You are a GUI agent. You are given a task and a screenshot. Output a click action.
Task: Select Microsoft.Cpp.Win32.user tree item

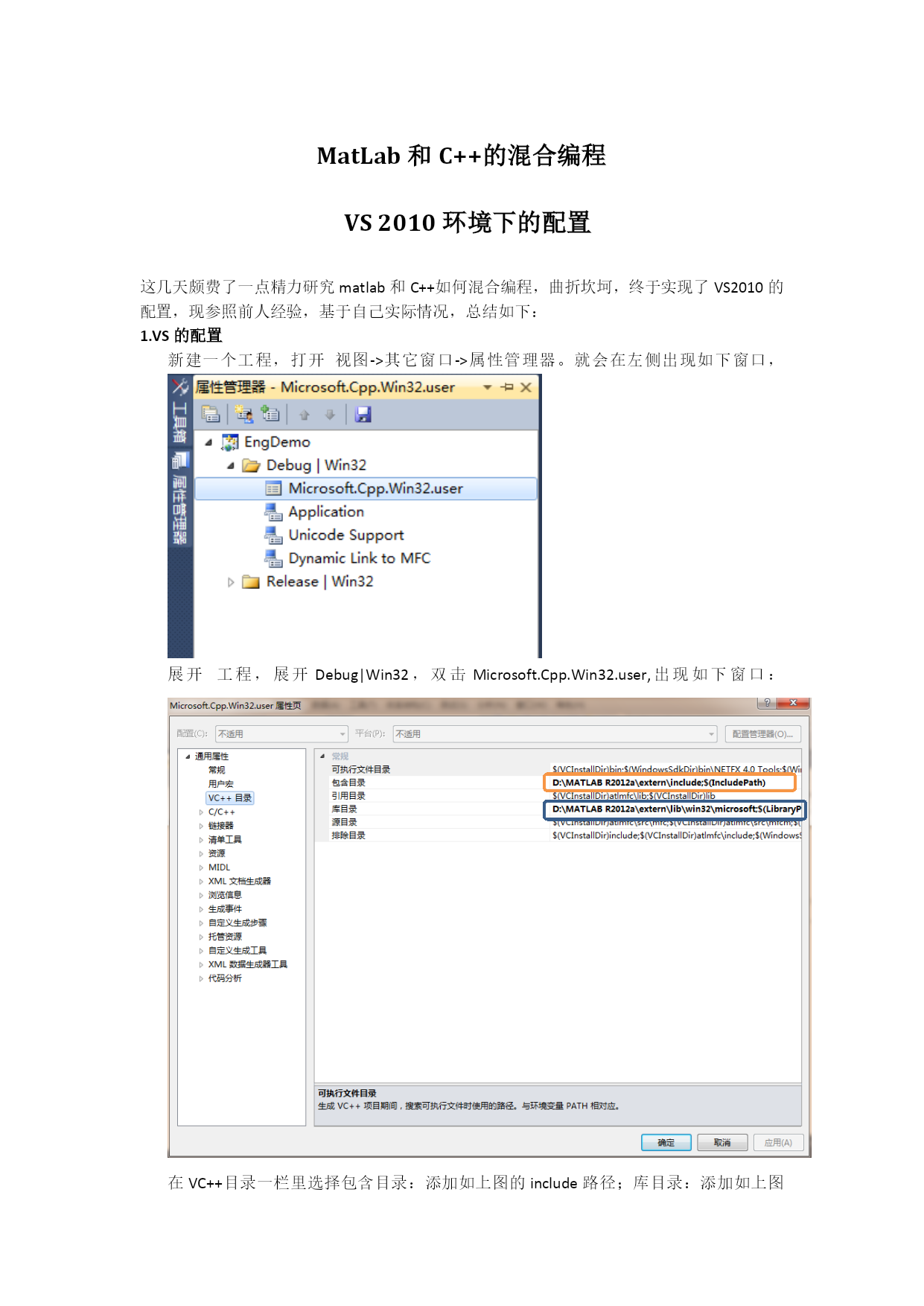tap(365, 488)
